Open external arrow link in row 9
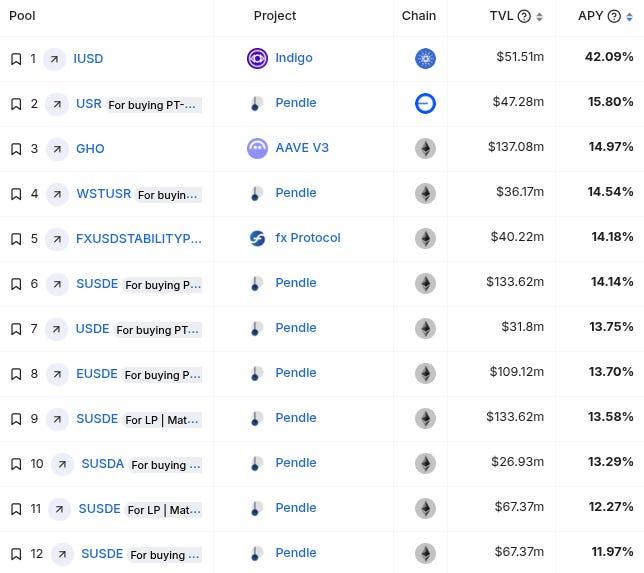The width and height of the screenshot is (644, 573). point(57,419)
